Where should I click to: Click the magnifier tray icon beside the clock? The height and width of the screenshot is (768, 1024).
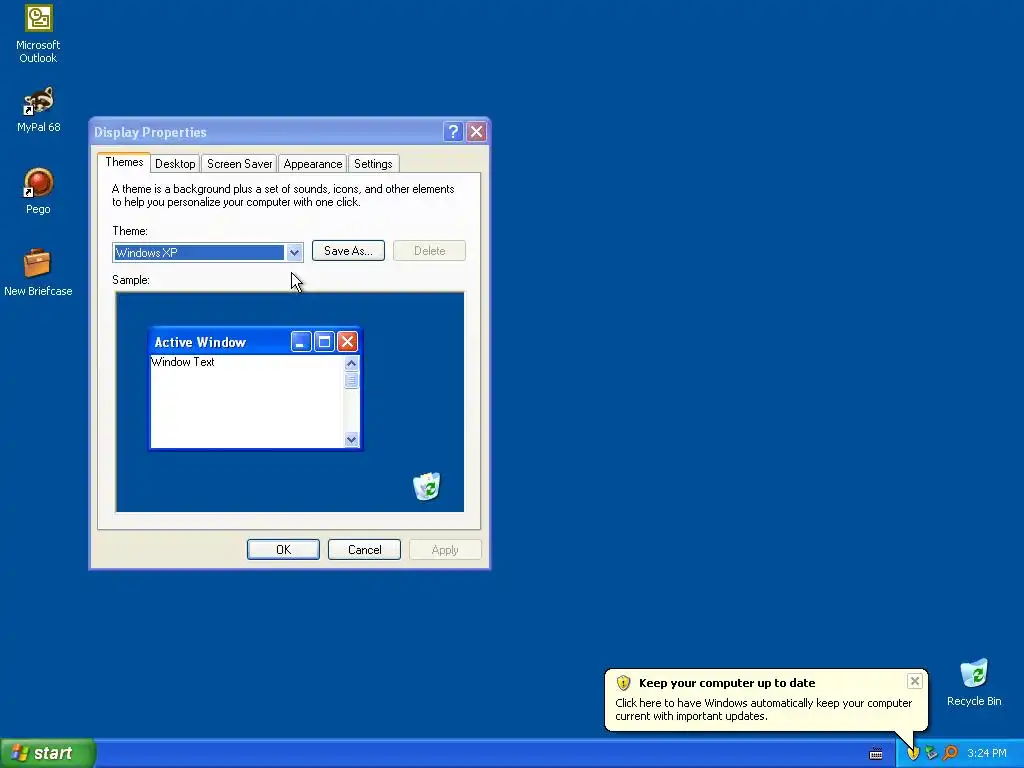950,753
